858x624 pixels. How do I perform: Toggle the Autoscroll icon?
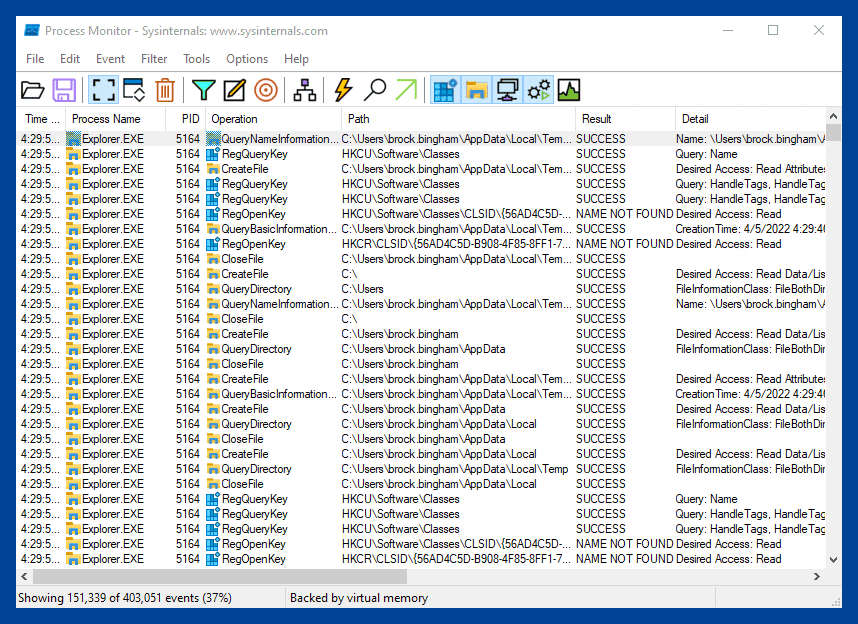[x=134, y=90]
